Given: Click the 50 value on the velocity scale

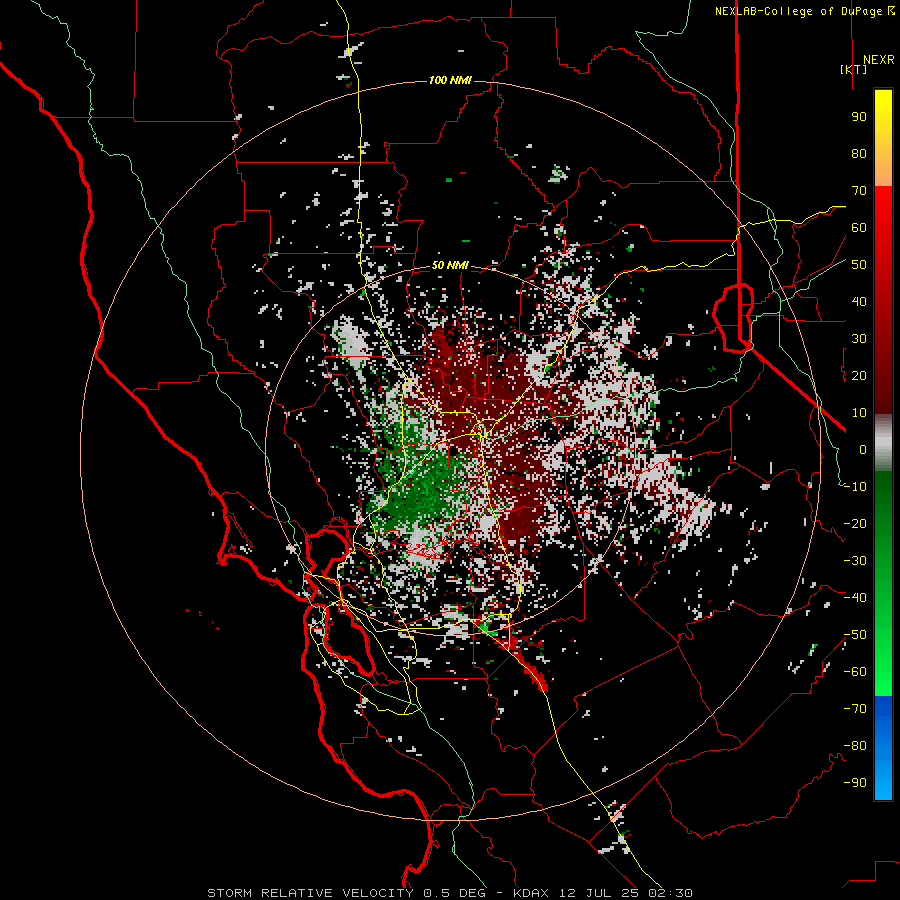Looking at the screenshot, I should point(859,265).
